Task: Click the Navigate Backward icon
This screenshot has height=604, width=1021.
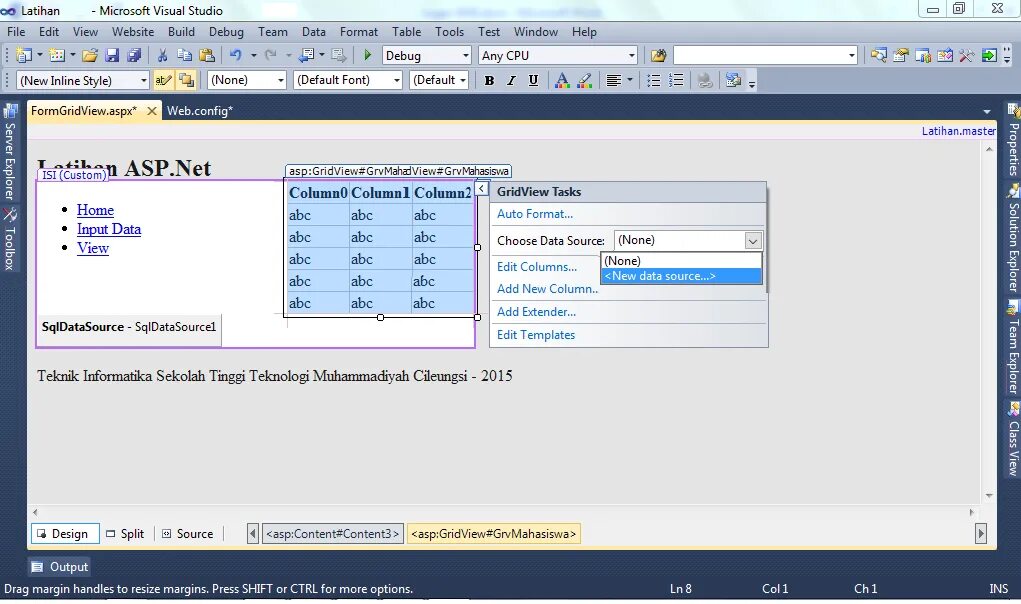Action: 306,56
